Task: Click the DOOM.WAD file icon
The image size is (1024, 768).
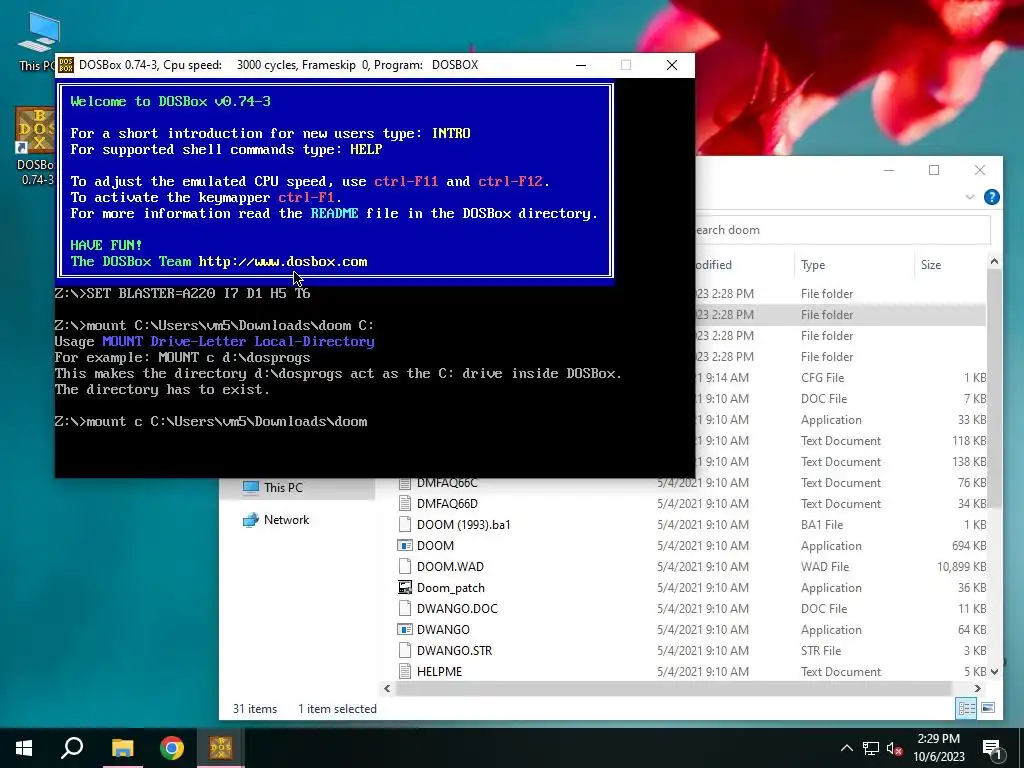Action: pos(405,566)
